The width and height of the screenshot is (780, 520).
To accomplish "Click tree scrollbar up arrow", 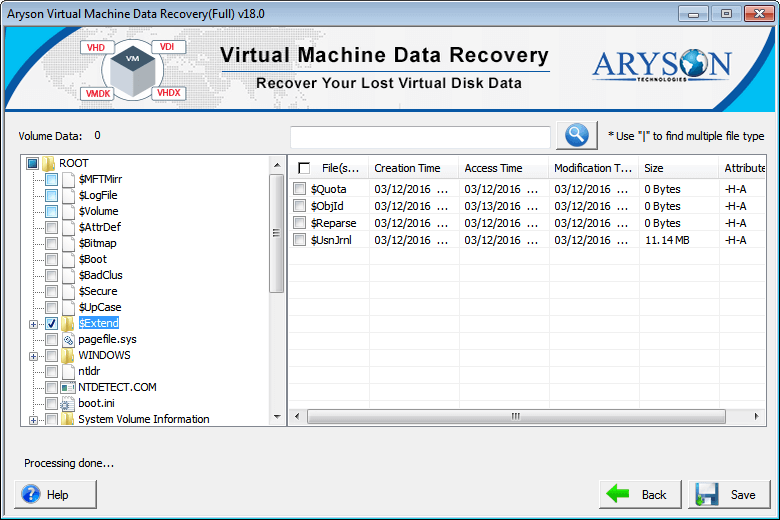I will 277,165.
